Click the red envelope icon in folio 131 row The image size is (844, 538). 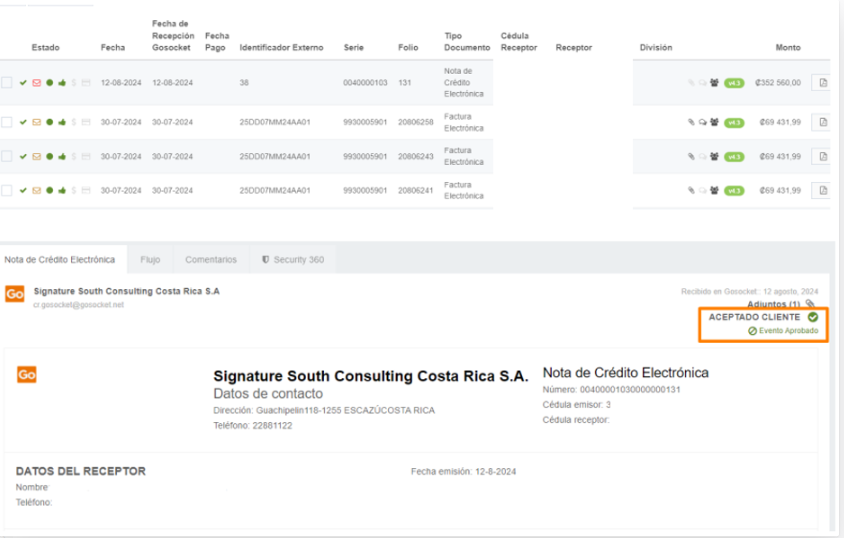(x=37, y=82)
